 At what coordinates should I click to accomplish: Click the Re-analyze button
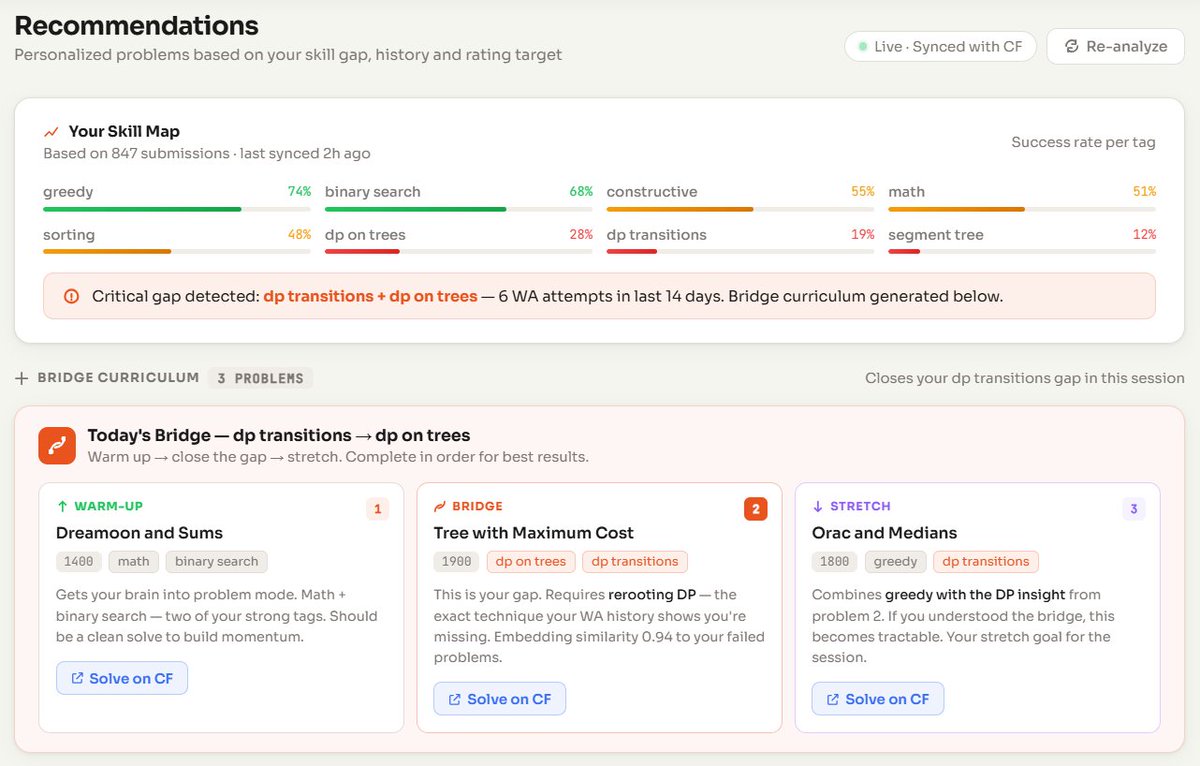[1115, 46]
